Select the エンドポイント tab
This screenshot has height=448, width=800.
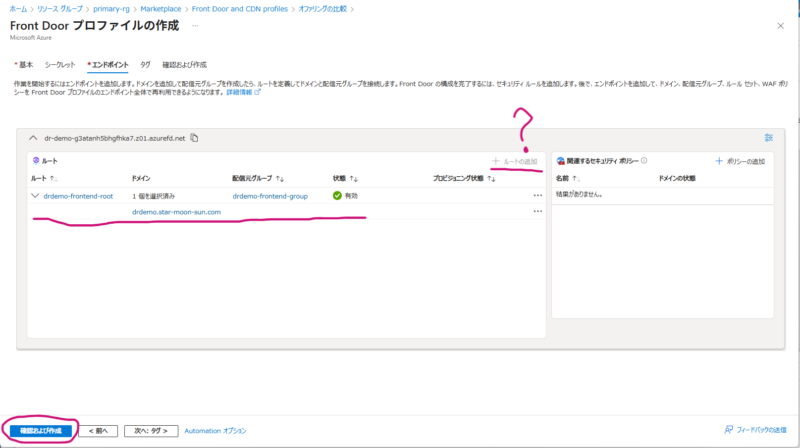coord(108,65)
